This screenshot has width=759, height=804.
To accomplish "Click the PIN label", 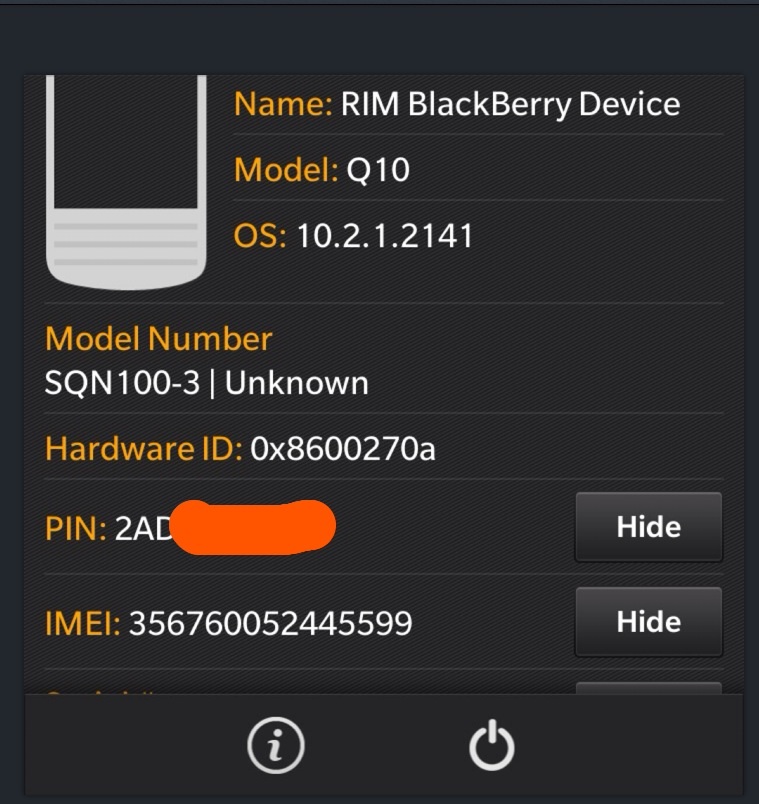I will tap(76, 528).
